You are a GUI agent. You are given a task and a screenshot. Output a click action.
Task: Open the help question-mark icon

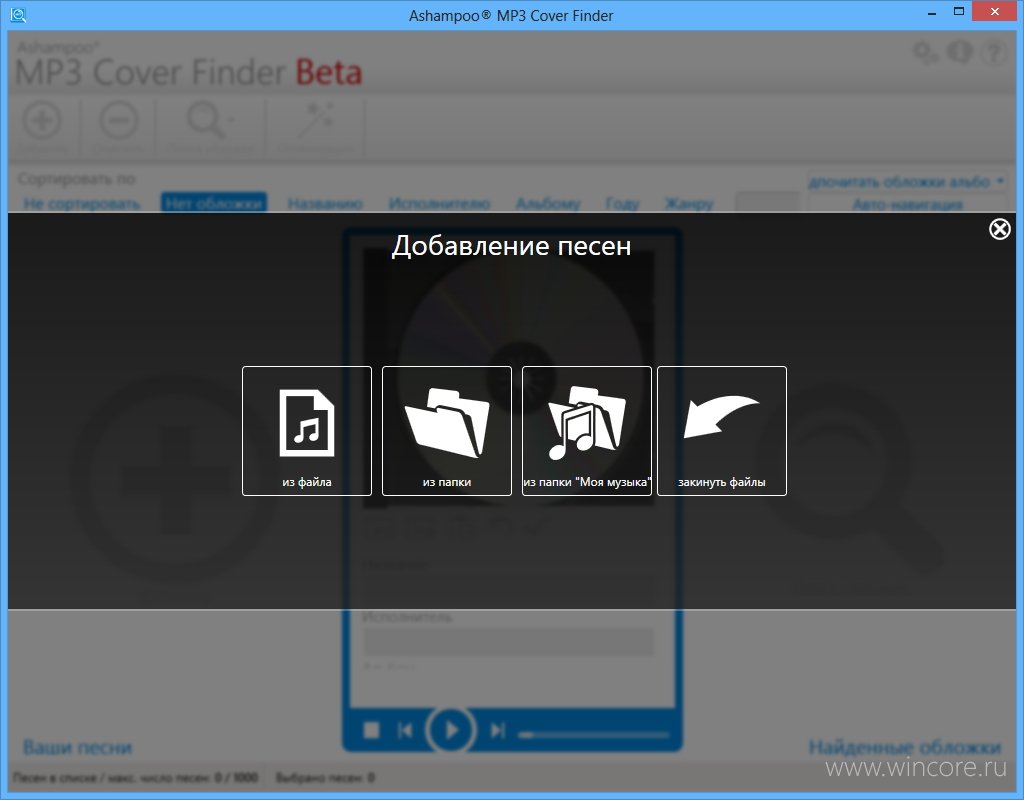click(x=995, y=52)
